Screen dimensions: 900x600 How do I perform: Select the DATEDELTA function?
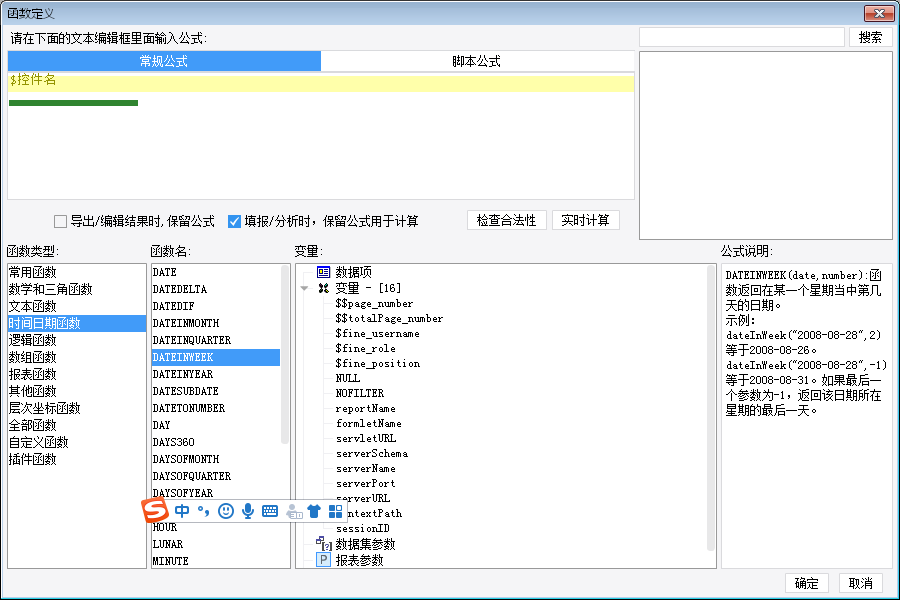216,289
